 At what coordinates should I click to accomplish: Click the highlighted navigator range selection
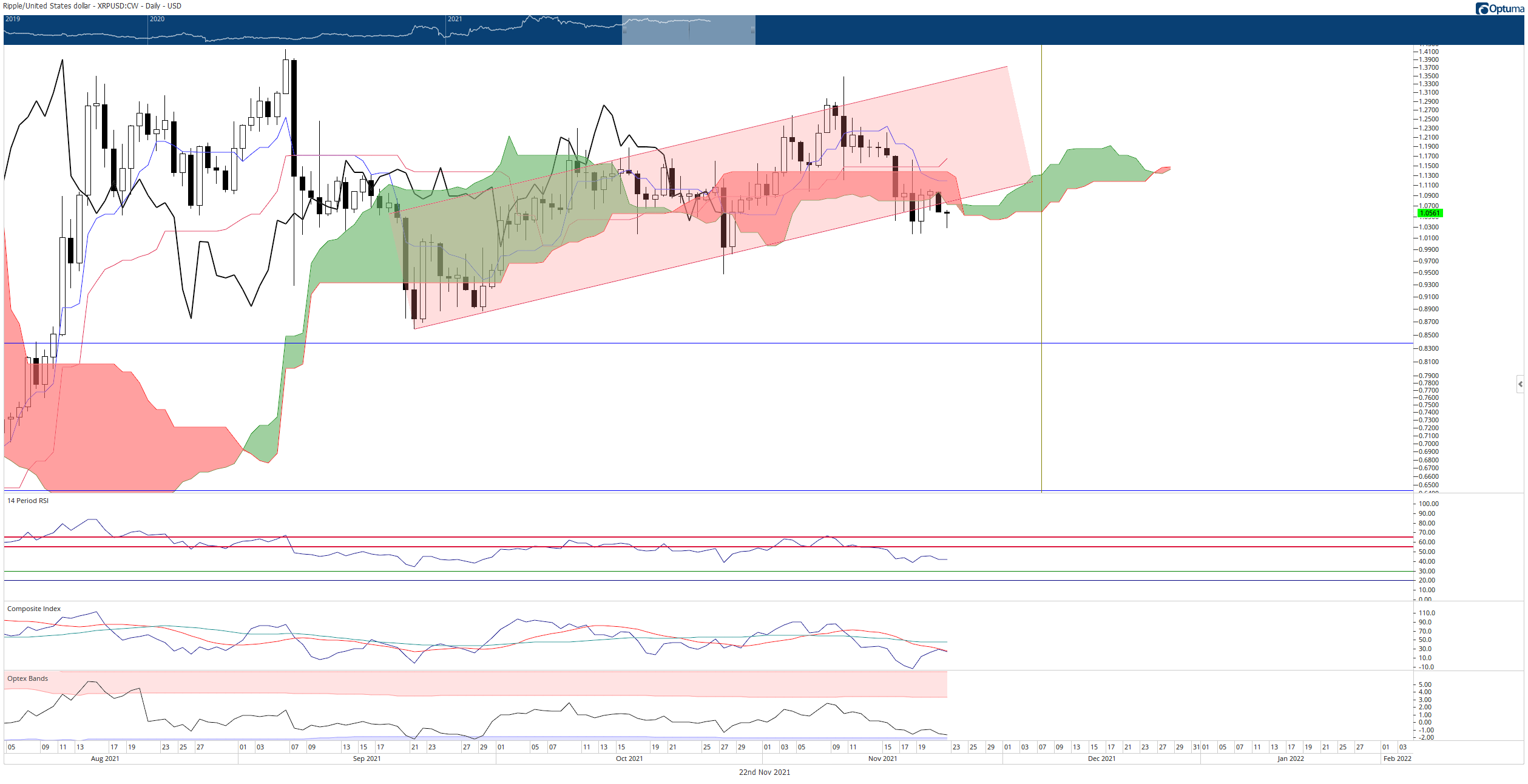tap(689, 30)
